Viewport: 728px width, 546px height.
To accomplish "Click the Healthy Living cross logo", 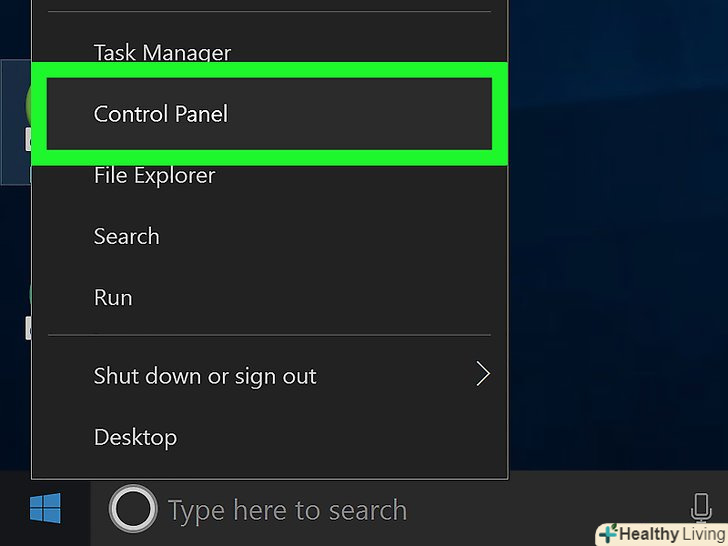I will [x=609, y=533].
